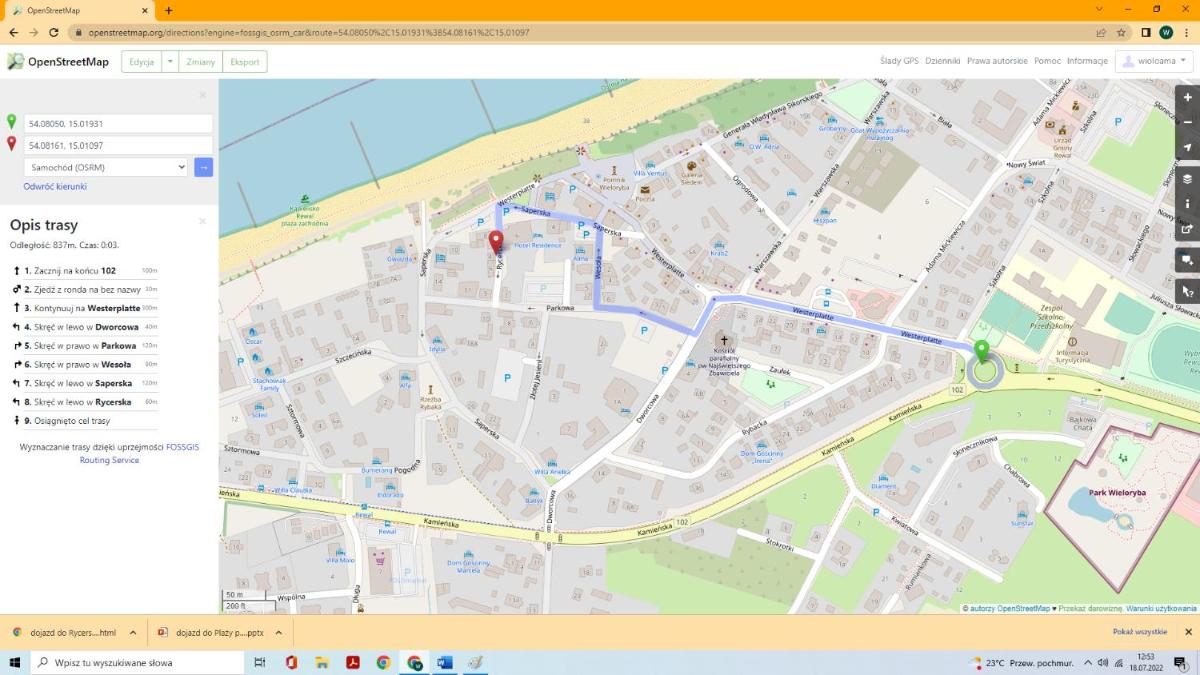
Task: Click the red destination marker on map
Action: (x=495, y=243)
